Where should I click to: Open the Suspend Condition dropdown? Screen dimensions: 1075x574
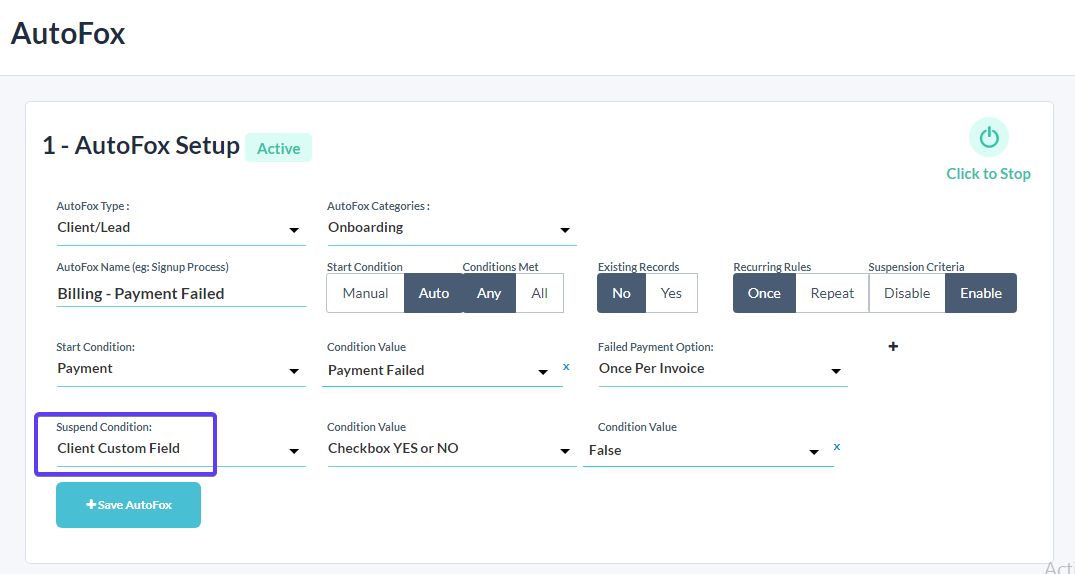[181, 449]
